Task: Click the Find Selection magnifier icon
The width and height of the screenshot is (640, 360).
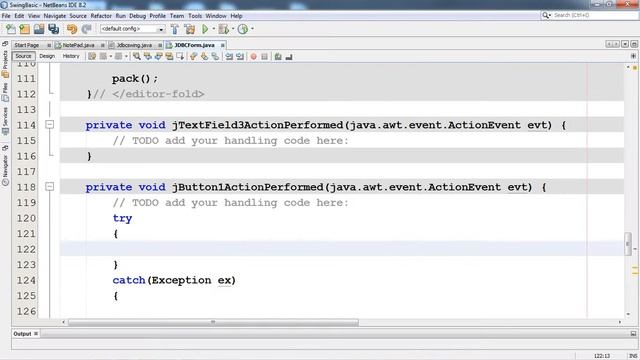Action: pyautogui.click(x=137, y=56)
